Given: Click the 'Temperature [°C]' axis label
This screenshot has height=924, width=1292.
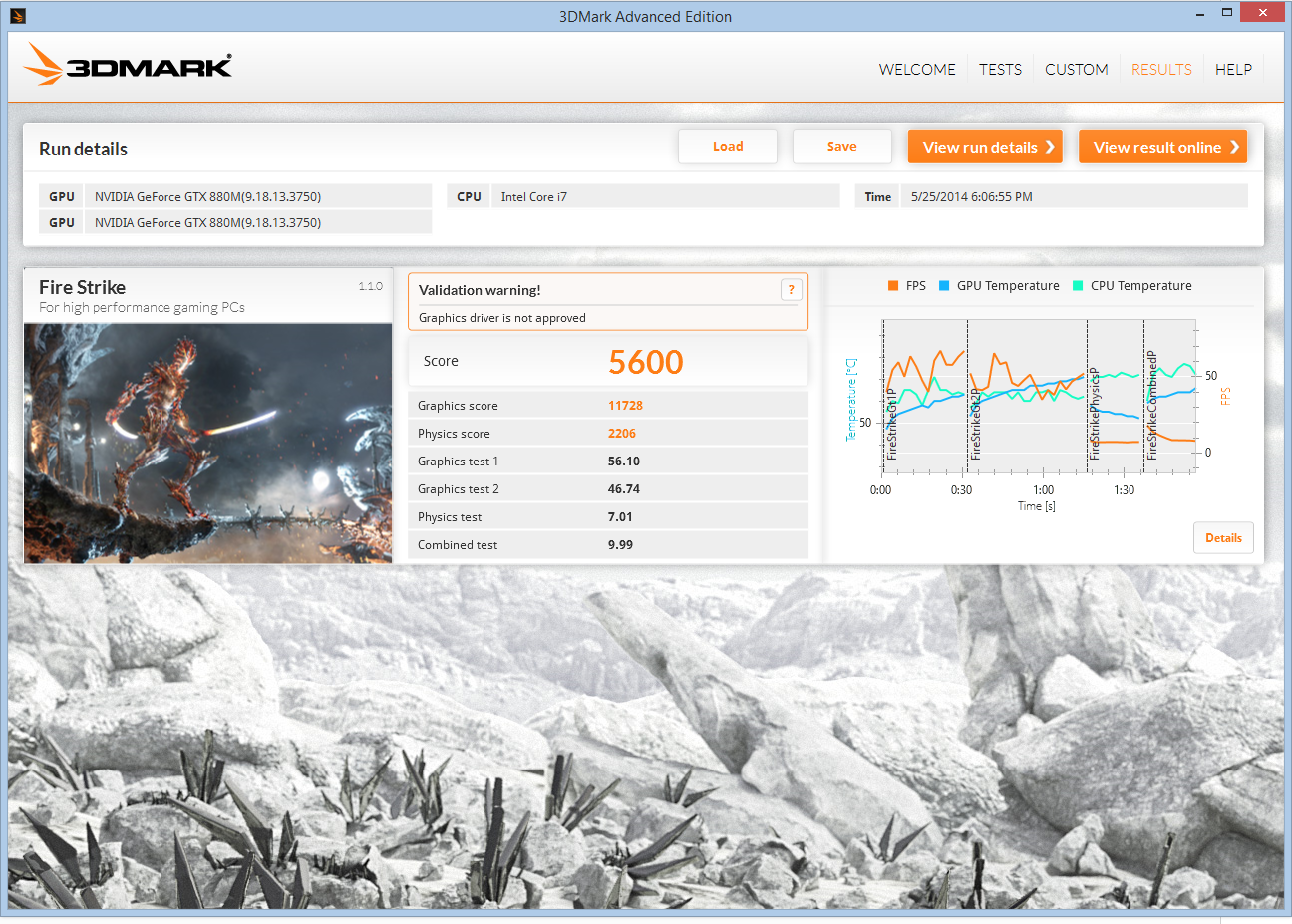Looking at the screenshot, I should click(851, 400).
